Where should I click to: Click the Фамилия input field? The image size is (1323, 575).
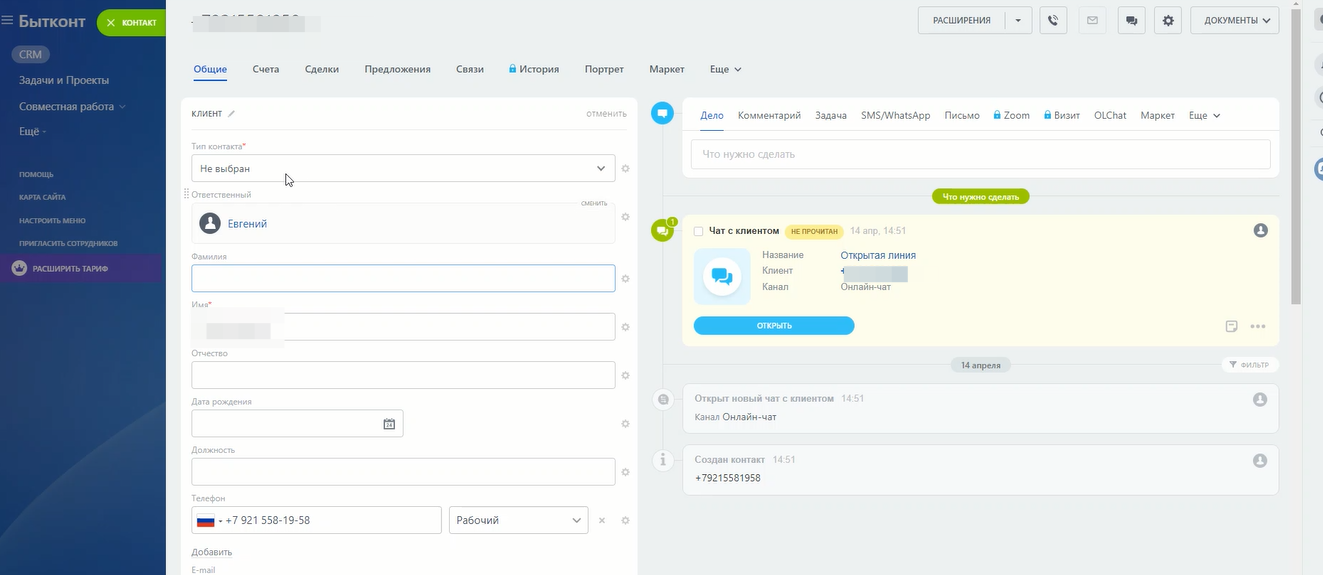[x=403, y=278]
